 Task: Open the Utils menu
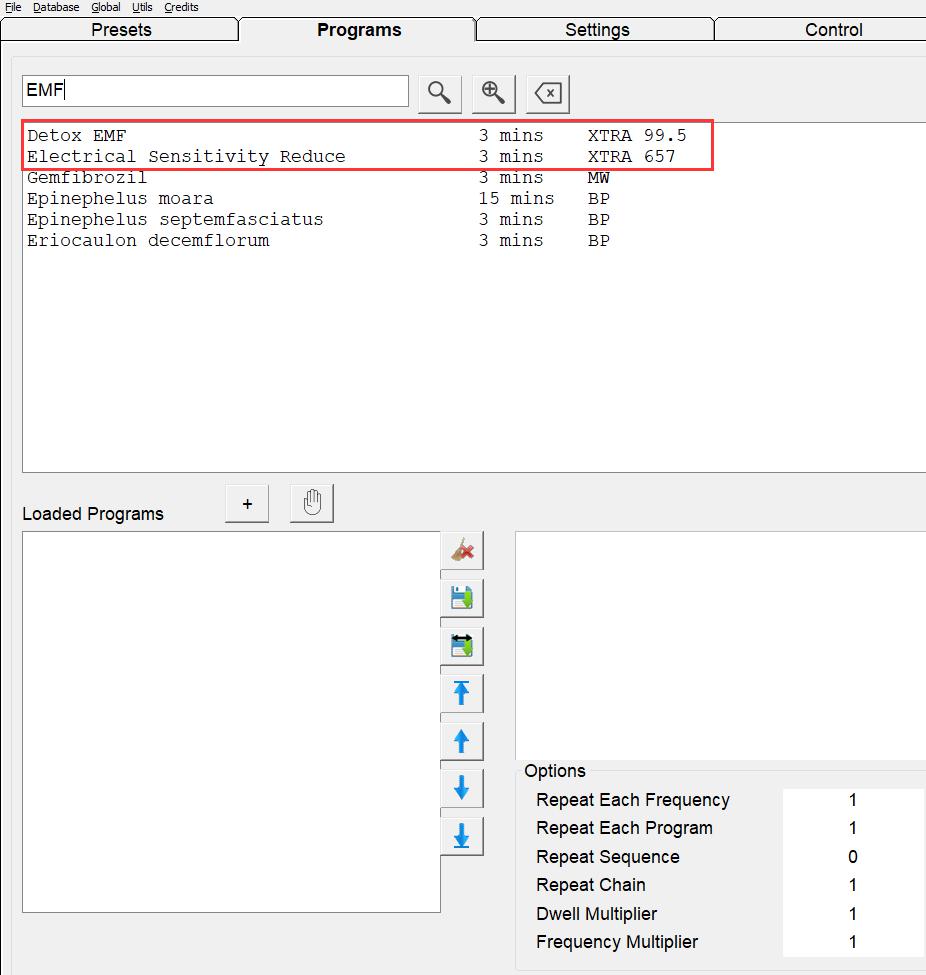point(142,7)
